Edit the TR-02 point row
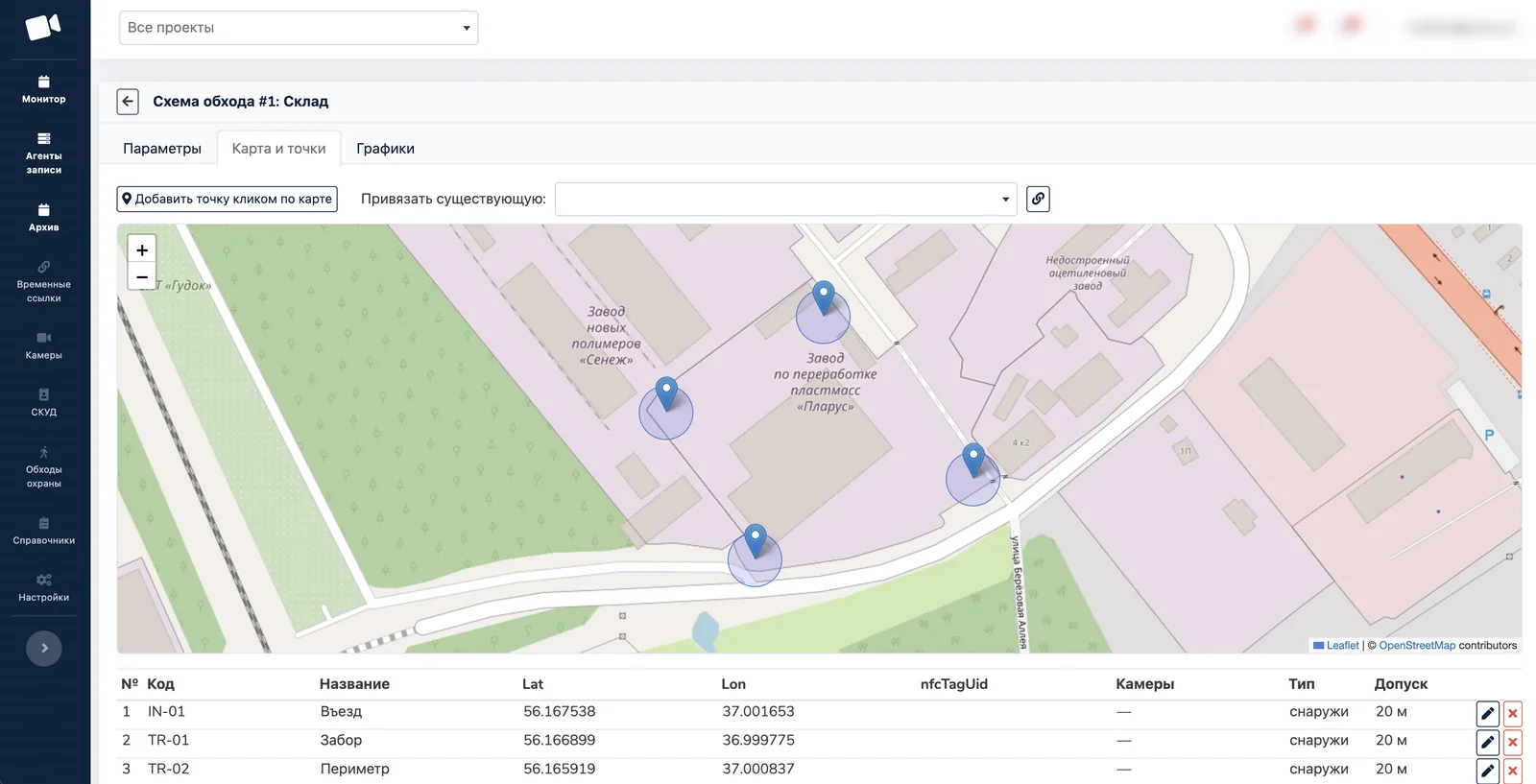The image size is (1536, 784). pos(1487,771)
